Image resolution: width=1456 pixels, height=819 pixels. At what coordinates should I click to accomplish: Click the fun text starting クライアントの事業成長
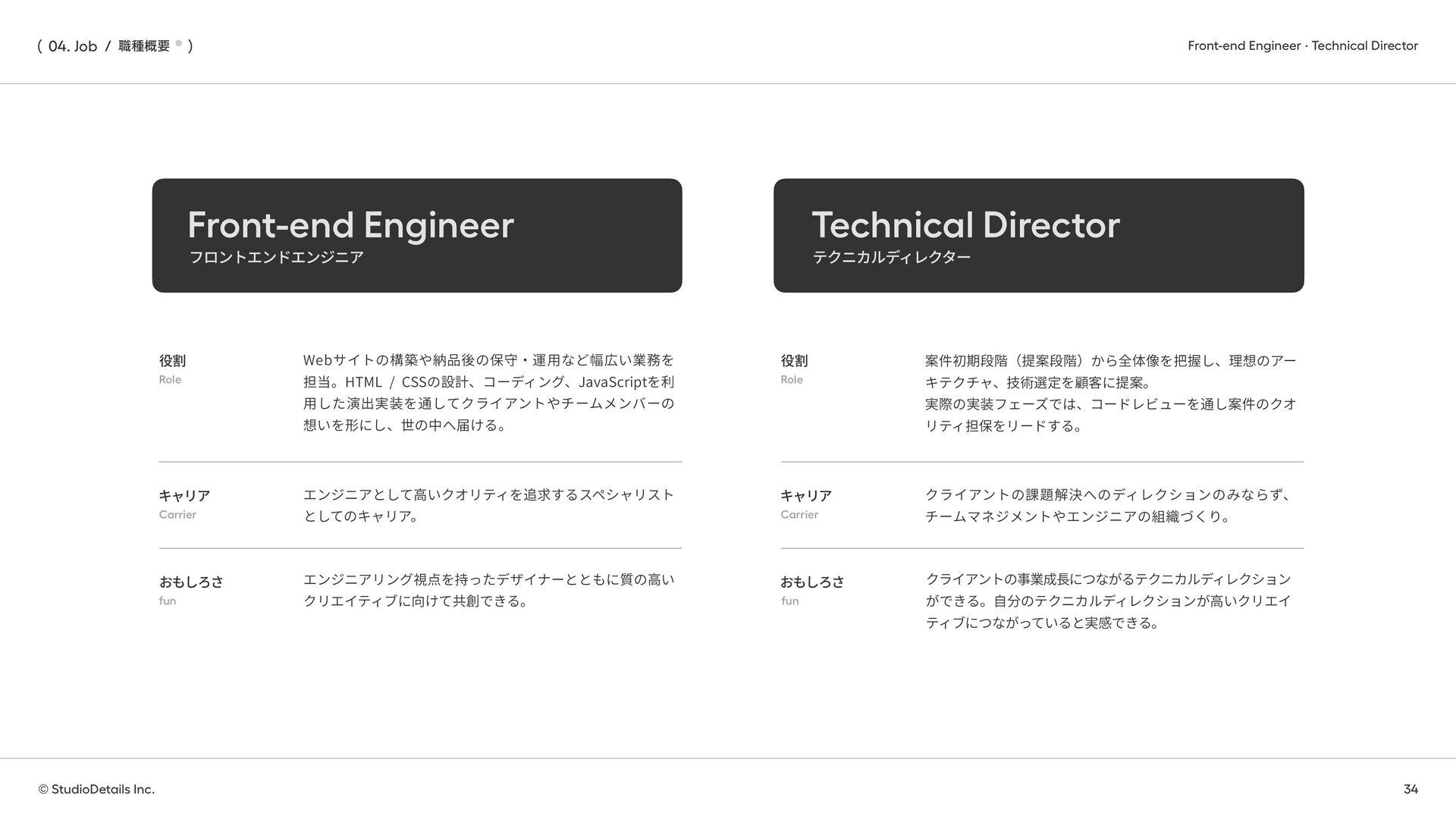pos(1108,601)
